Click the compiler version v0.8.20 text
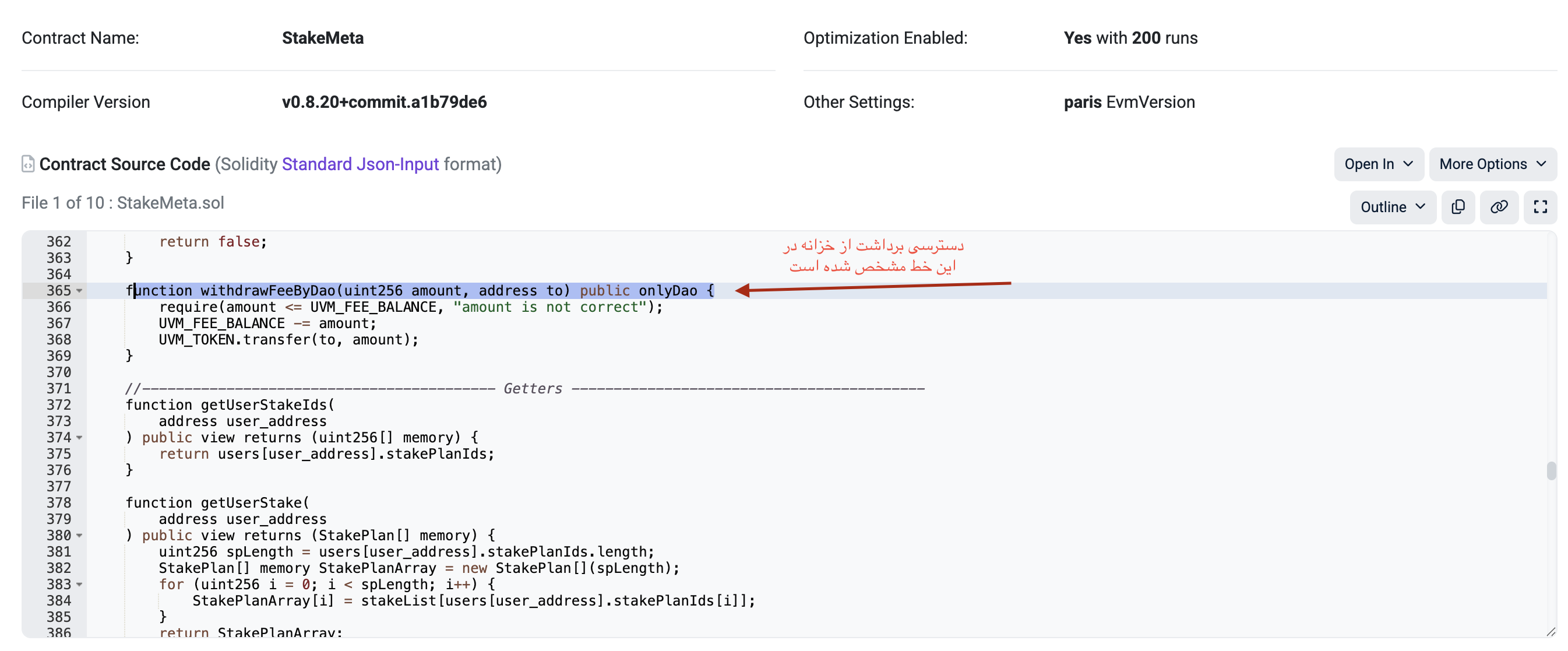Image resolution: width=1568 pixels, height=651 pixels. (384, 101)
